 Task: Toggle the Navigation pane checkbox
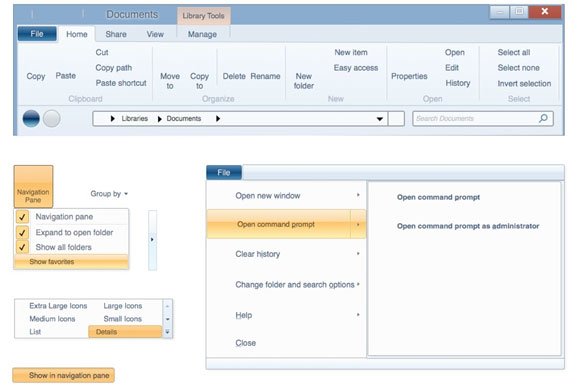point(22,217)
